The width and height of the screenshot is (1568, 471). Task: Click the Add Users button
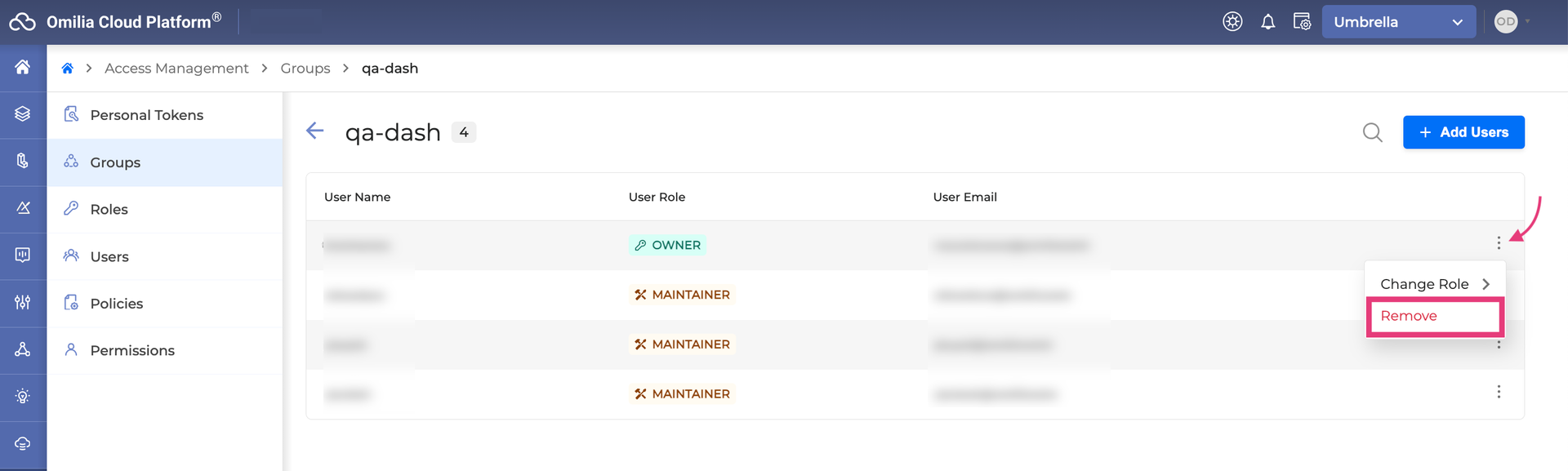[1463, 132]
